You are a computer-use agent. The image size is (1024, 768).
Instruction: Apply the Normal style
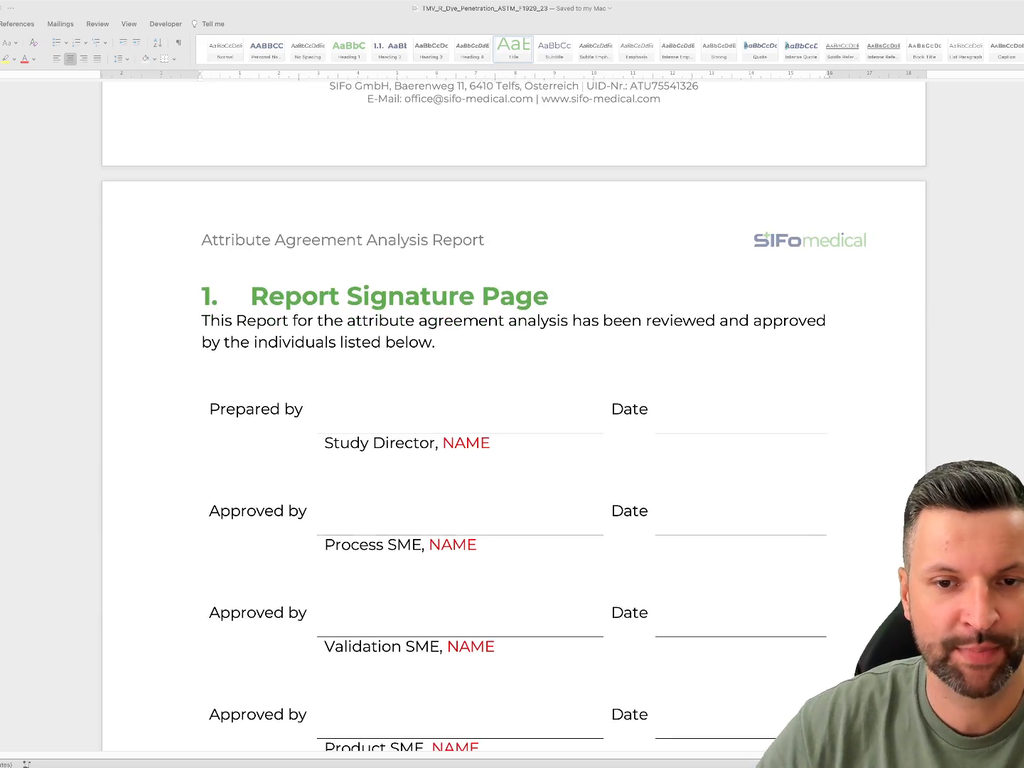tap(225, 50)
